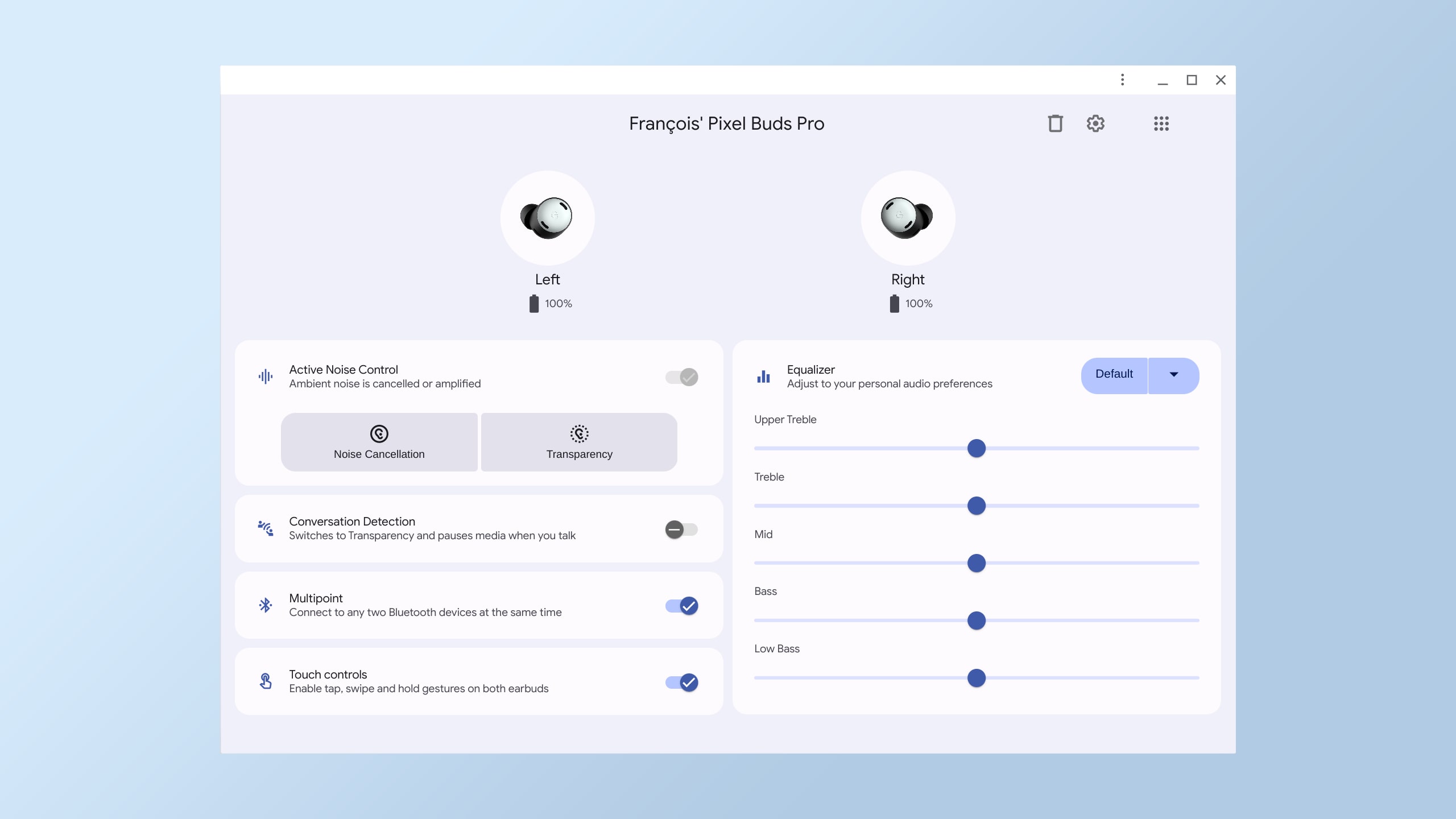This screenshot has height=819, width=1456.
Task: Click the Multipoint Bluetooth icon
Action: tap(265, 605)
